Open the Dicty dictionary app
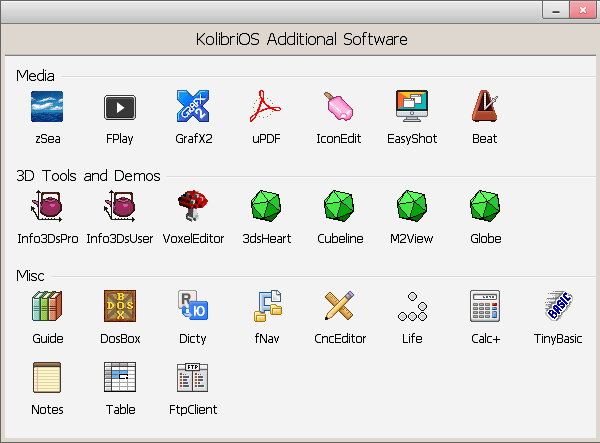Image resolution: width=600 pixels, height=443 pixels. pos(193,306)
